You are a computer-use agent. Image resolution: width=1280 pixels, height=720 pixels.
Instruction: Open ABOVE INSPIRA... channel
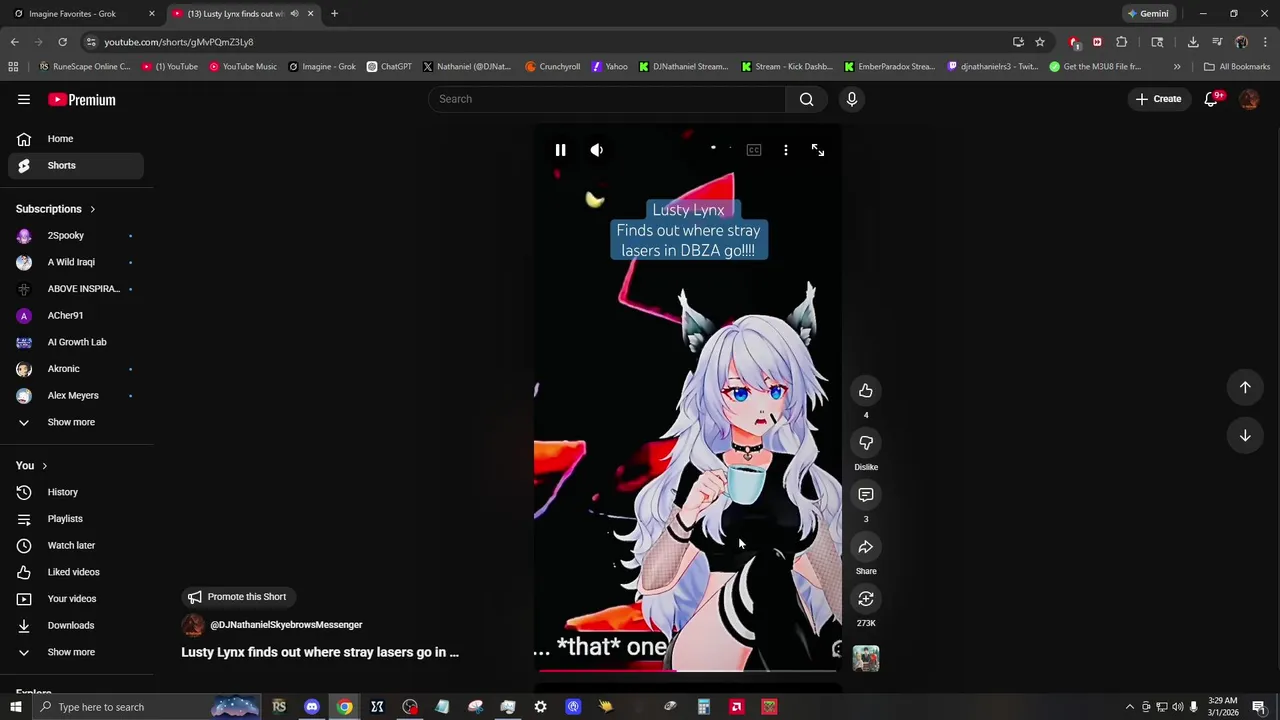[x=76, y=289]
